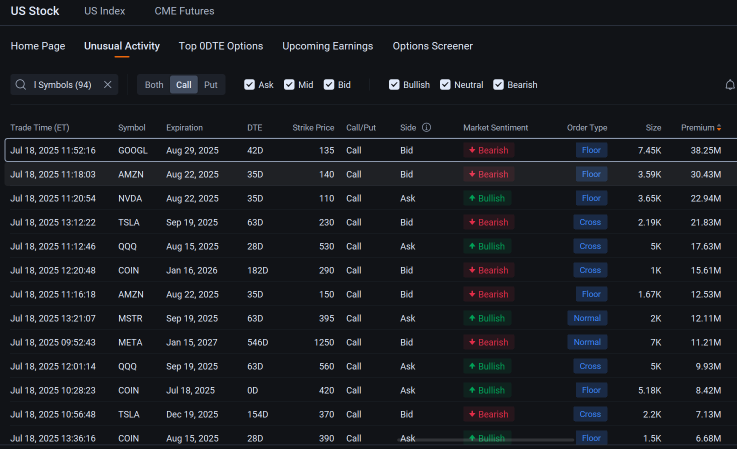737x449 pixels.
Task: Sort by the Premium column arrows
Action: click(x=719, y=127)
